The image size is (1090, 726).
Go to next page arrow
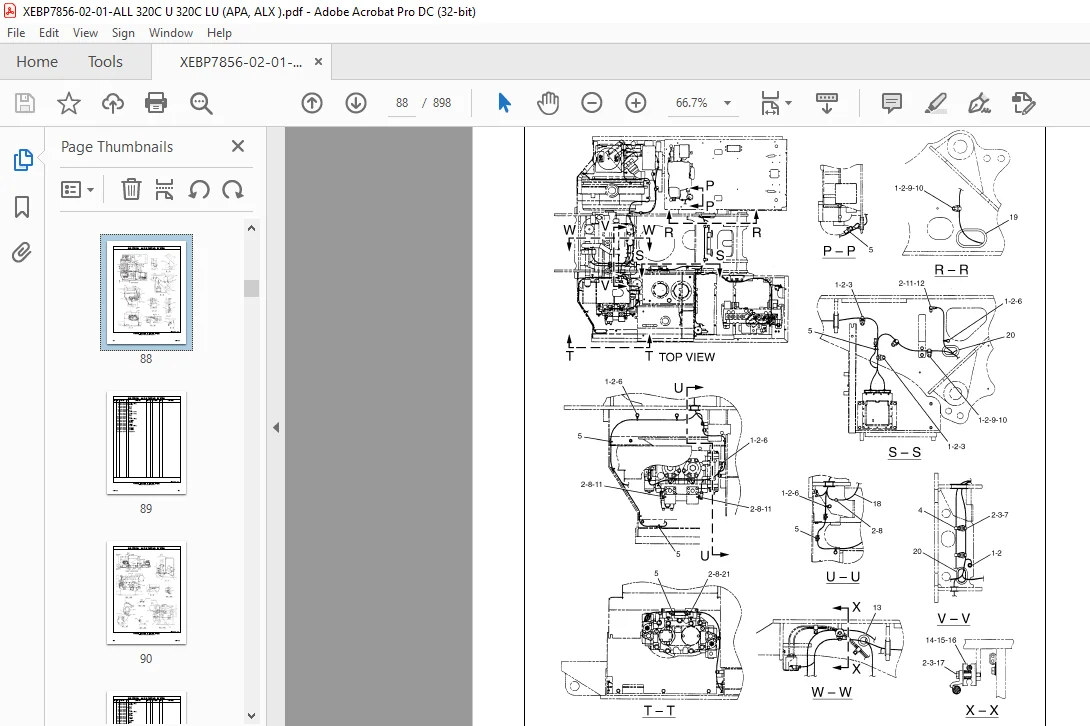[356, 103]
